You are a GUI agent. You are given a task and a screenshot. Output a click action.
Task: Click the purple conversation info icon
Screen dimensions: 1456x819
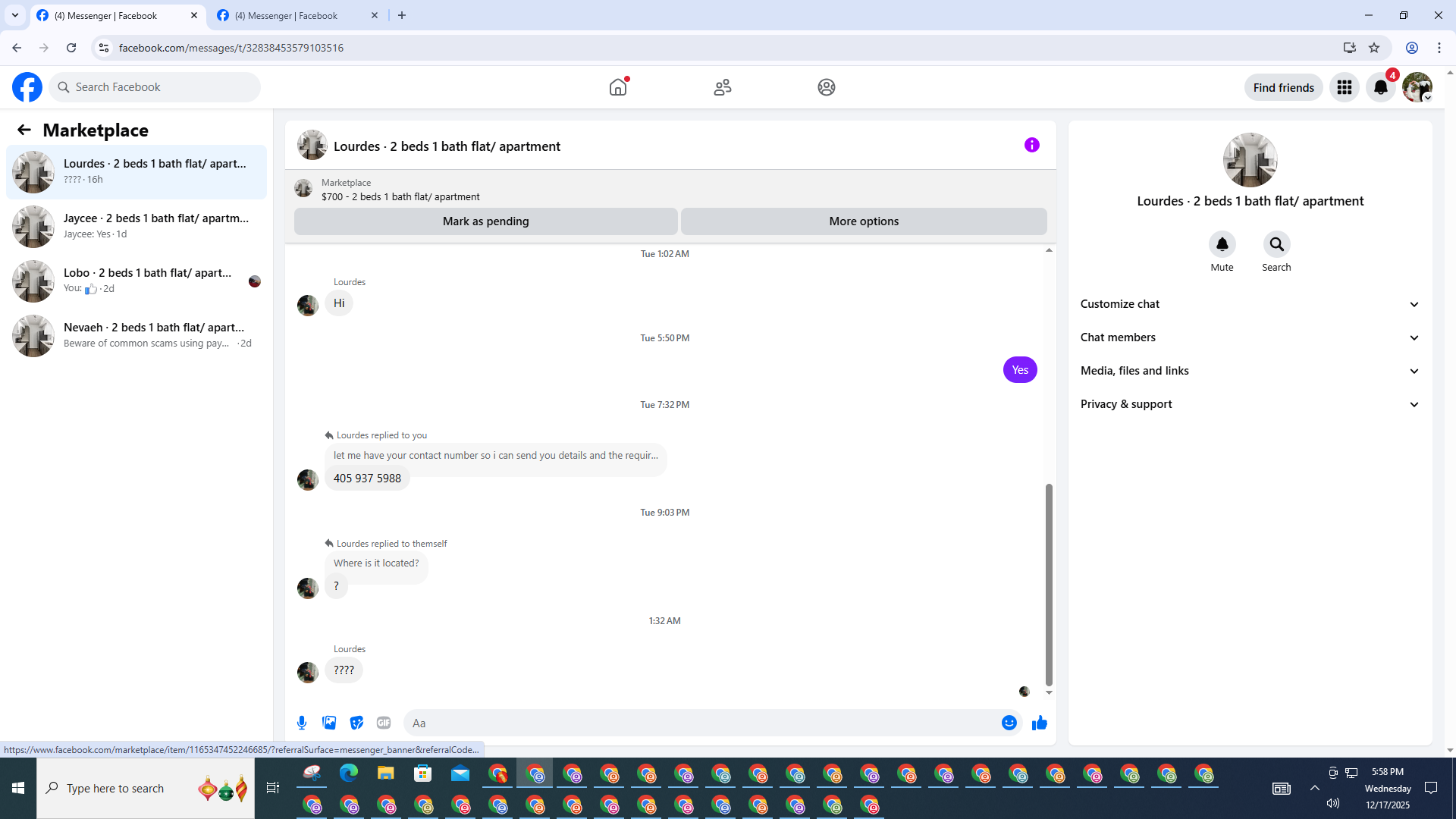coord(1031,145)
